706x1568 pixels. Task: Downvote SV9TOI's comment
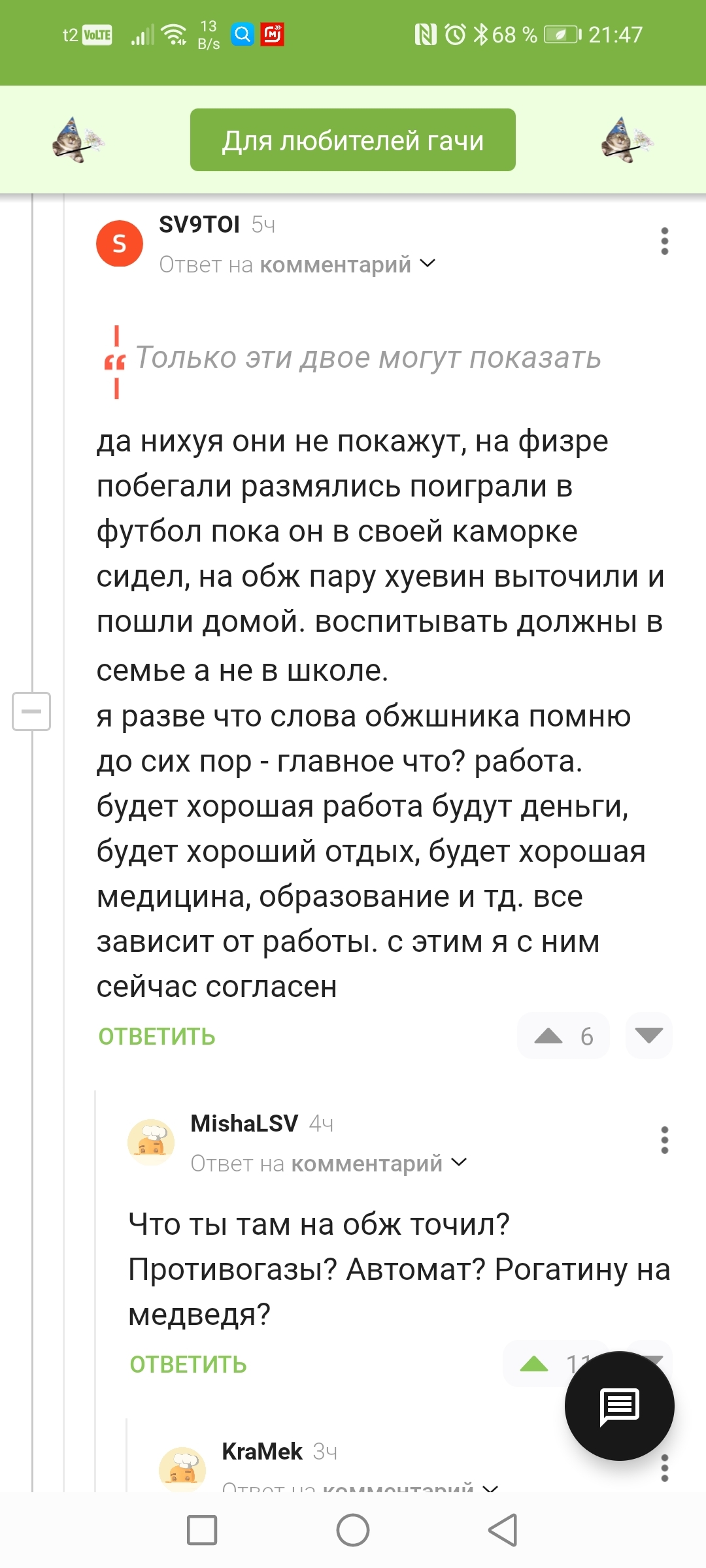(648, 1036)
